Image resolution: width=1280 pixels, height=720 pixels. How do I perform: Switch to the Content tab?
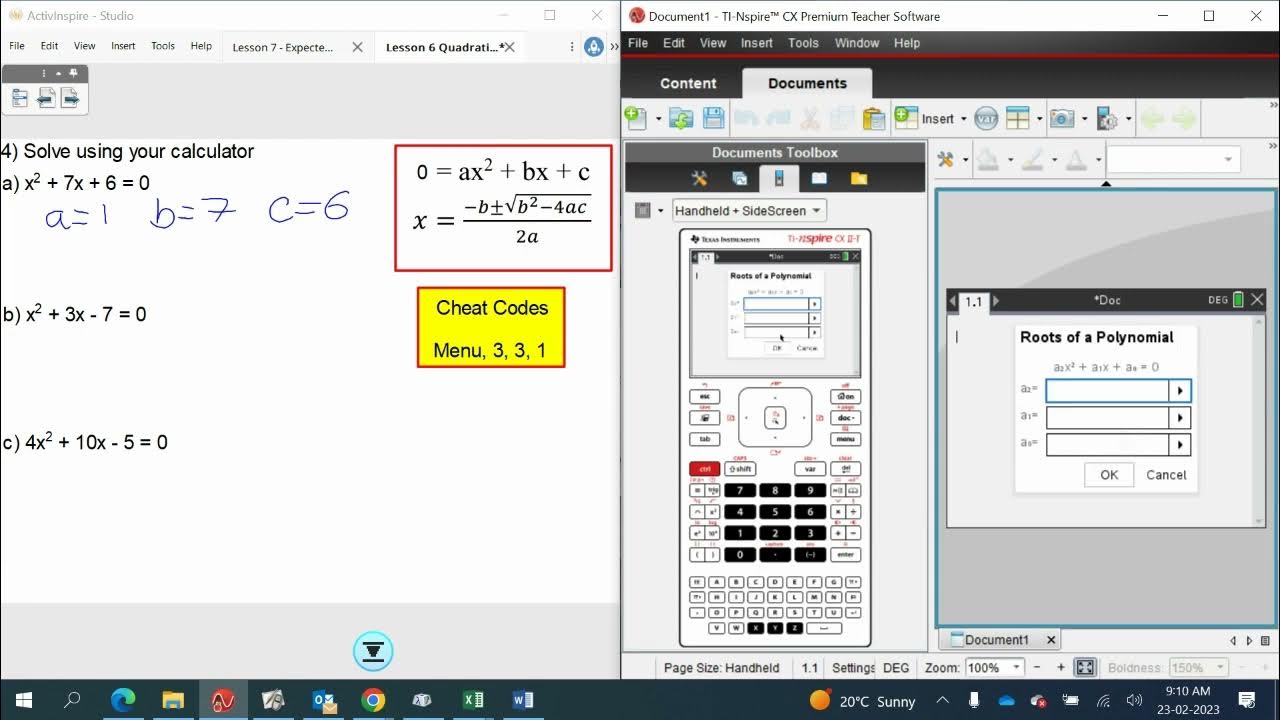(688, 83)
